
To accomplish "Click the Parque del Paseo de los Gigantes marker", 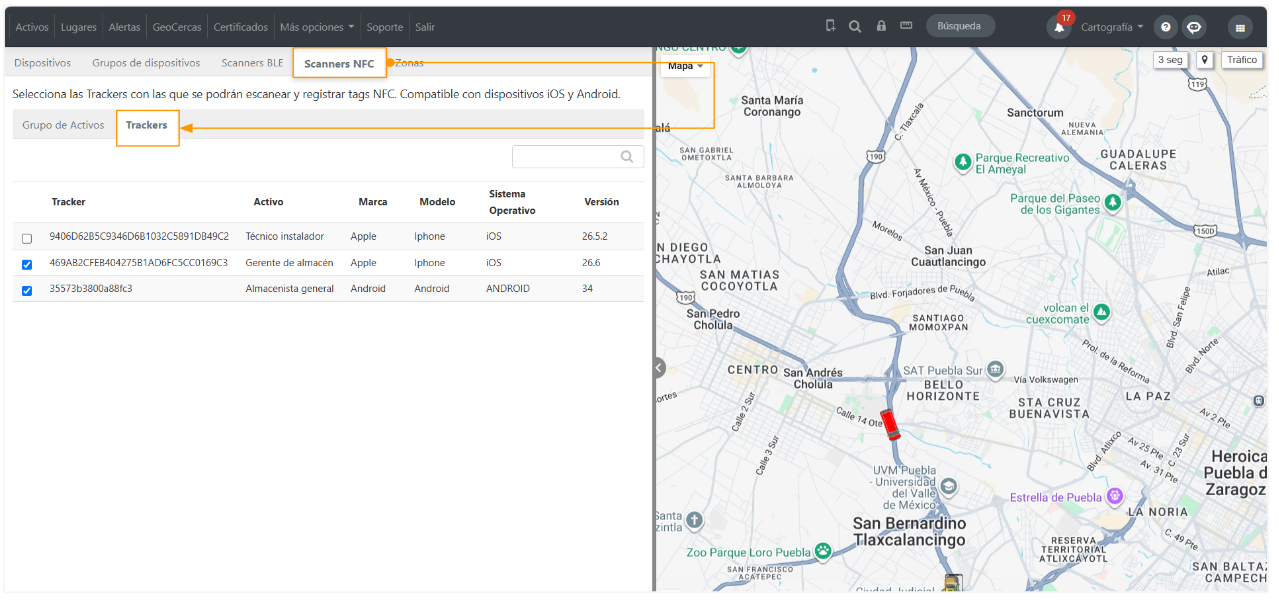I will pyautogui.click(x=1112, y=202).
